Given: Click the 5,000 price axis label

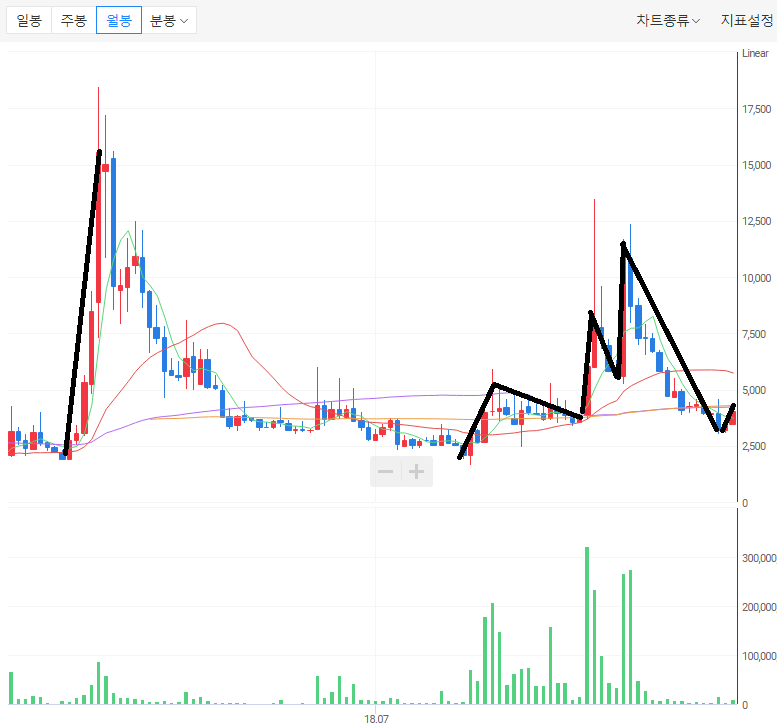Looking at the screenshot, I should (754, 390).
